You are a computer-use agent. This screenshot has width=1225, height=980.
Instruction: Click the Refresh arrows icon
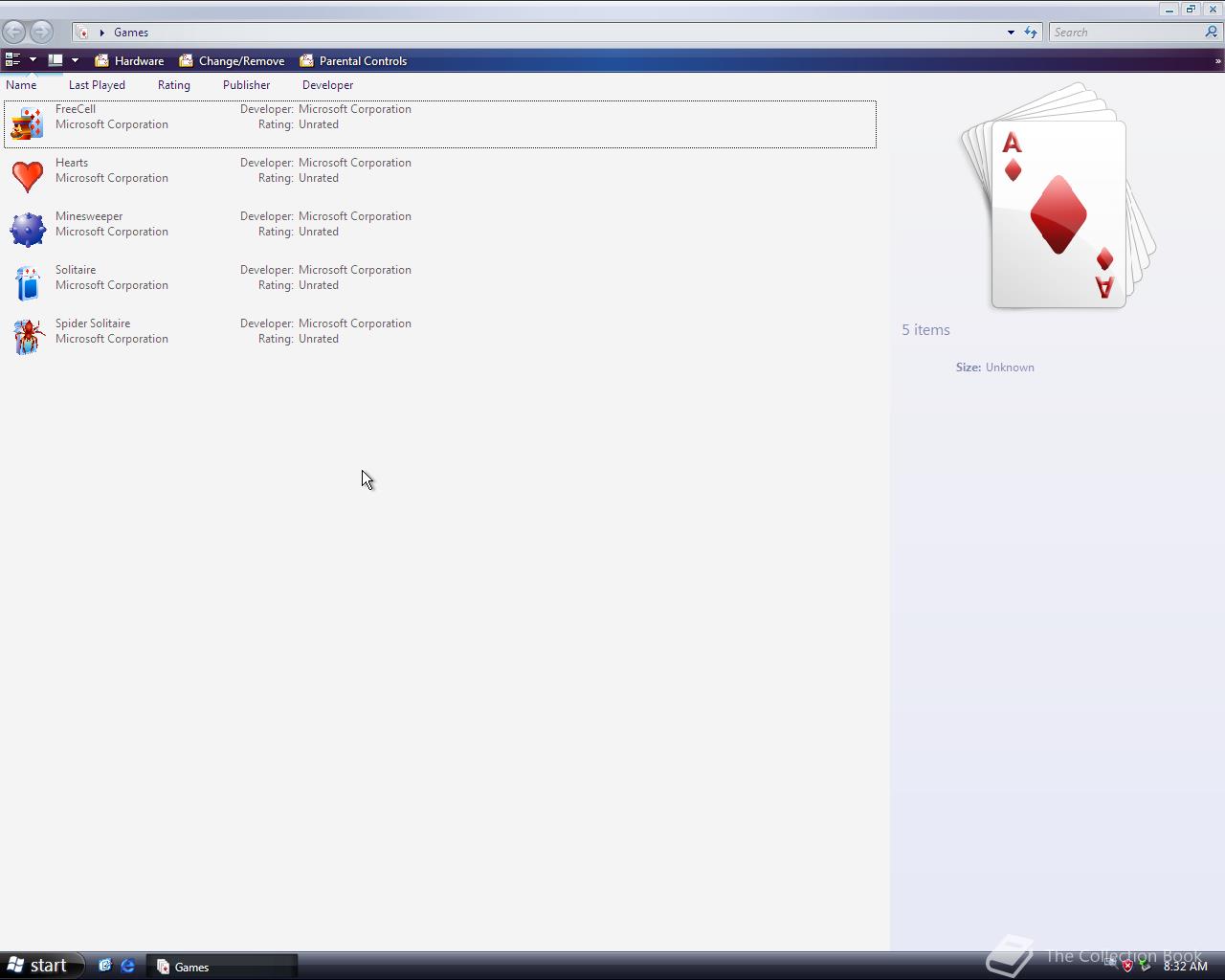[1031, 33]
